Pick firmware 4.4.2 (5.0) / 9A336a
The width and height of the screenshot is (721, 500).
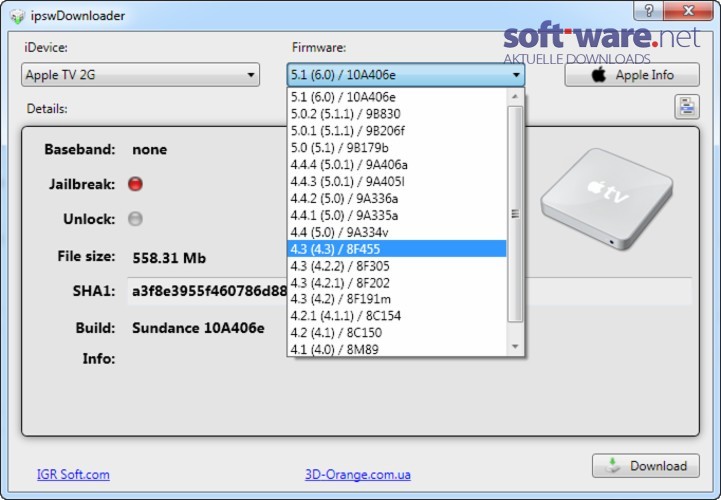click(397, 198)
